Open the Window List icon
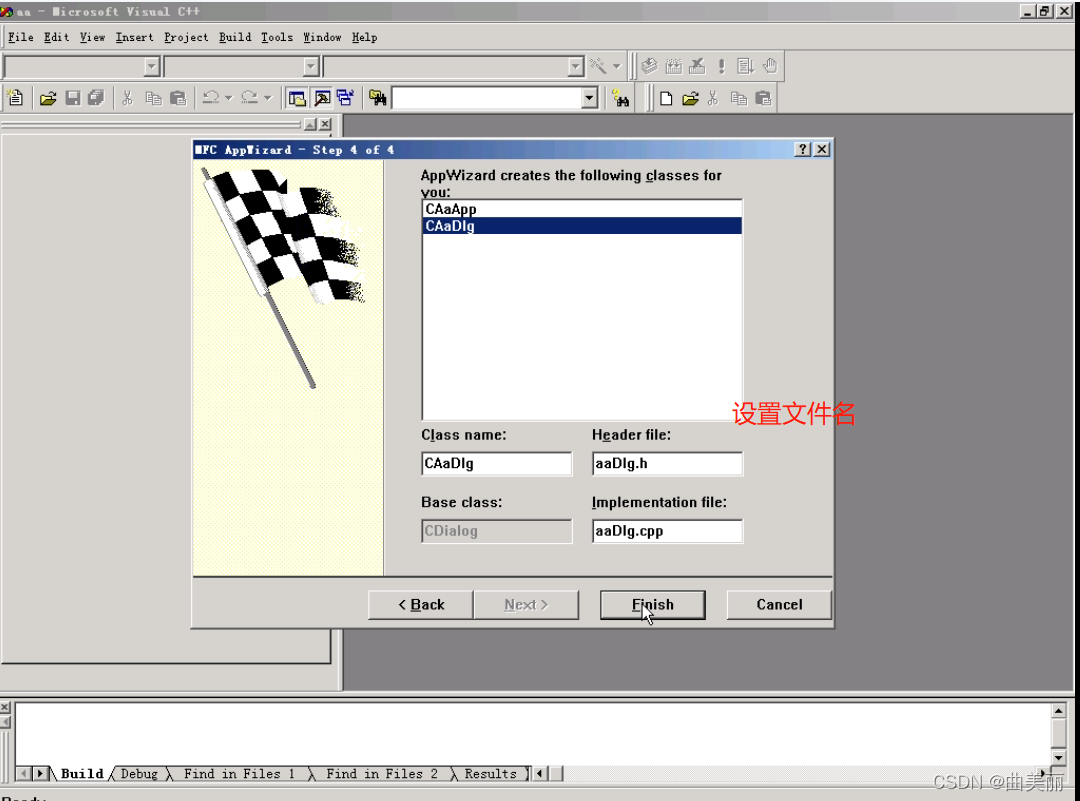Viewport: 1080px width, 801px height. pyautogui.click(x=346, y=98)
